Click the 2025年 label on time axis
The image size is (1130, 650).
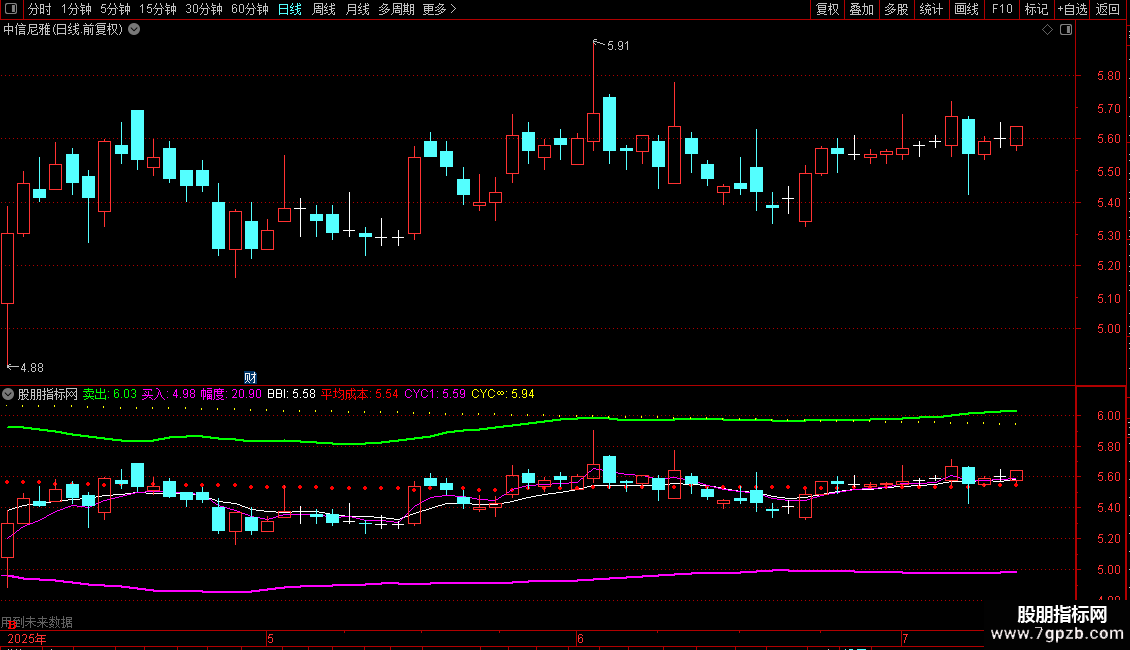tap(27, 639)
